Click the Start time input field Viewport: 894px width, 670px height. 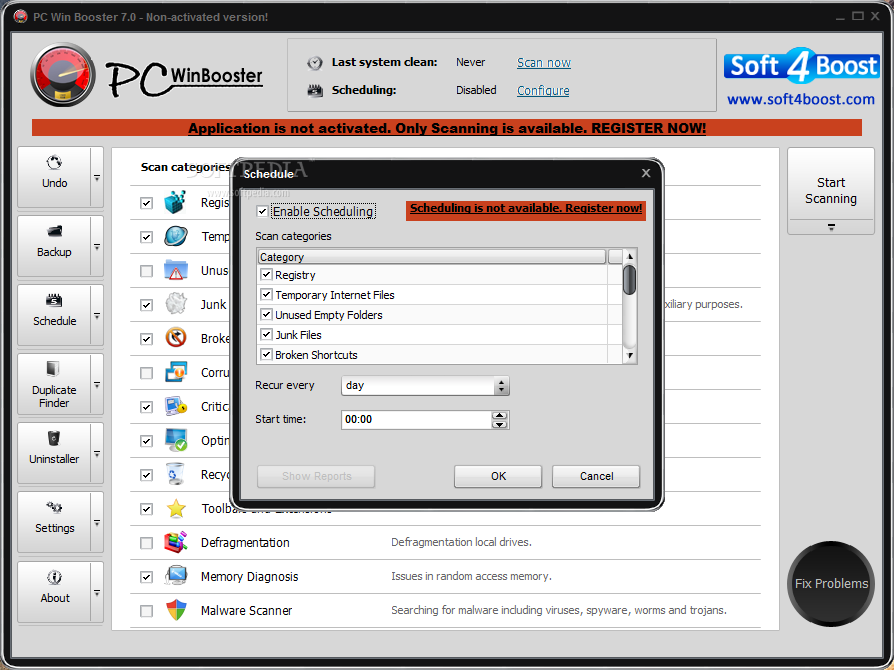416,420
